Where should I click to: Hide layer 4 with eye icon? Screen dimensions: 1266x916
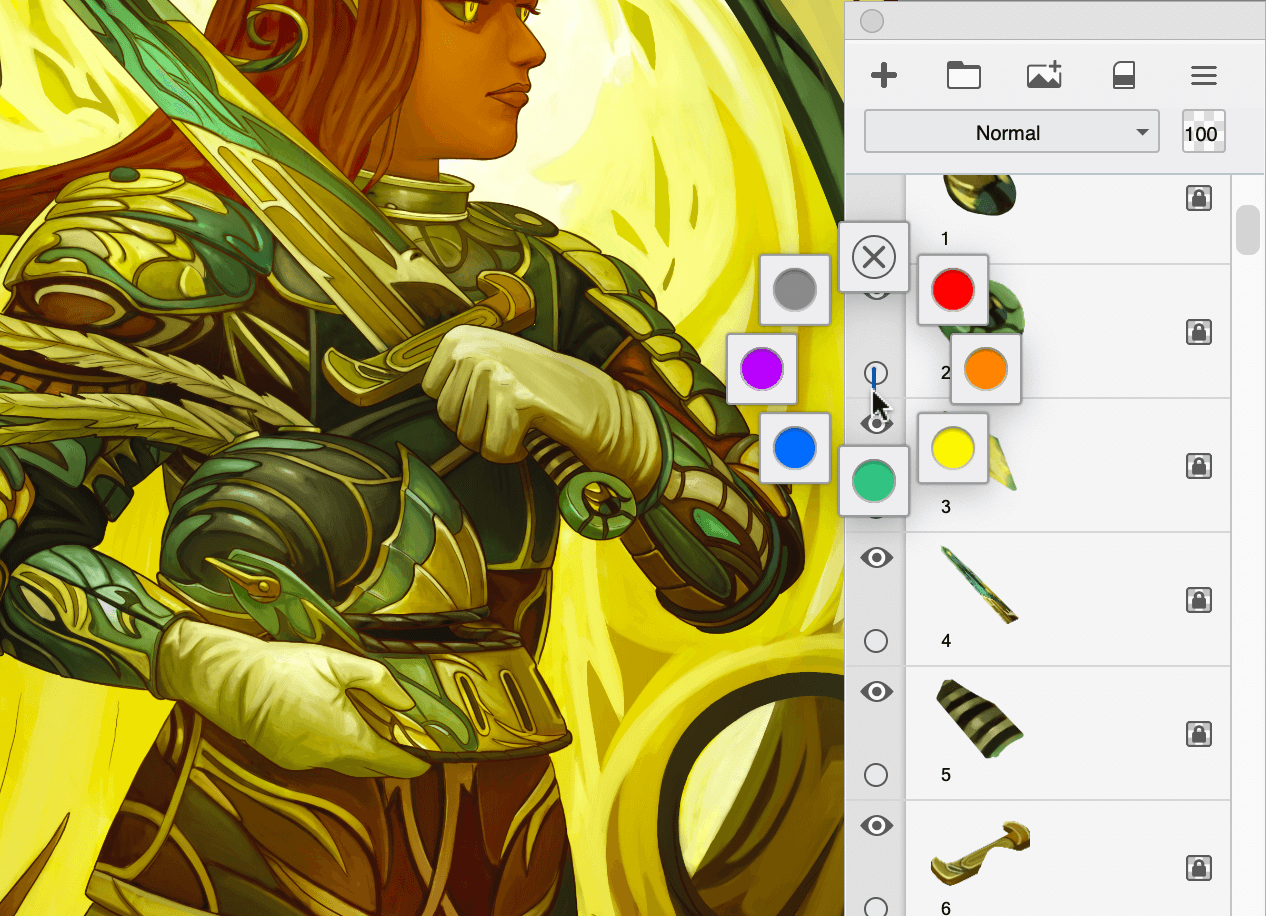coord(877,558)
